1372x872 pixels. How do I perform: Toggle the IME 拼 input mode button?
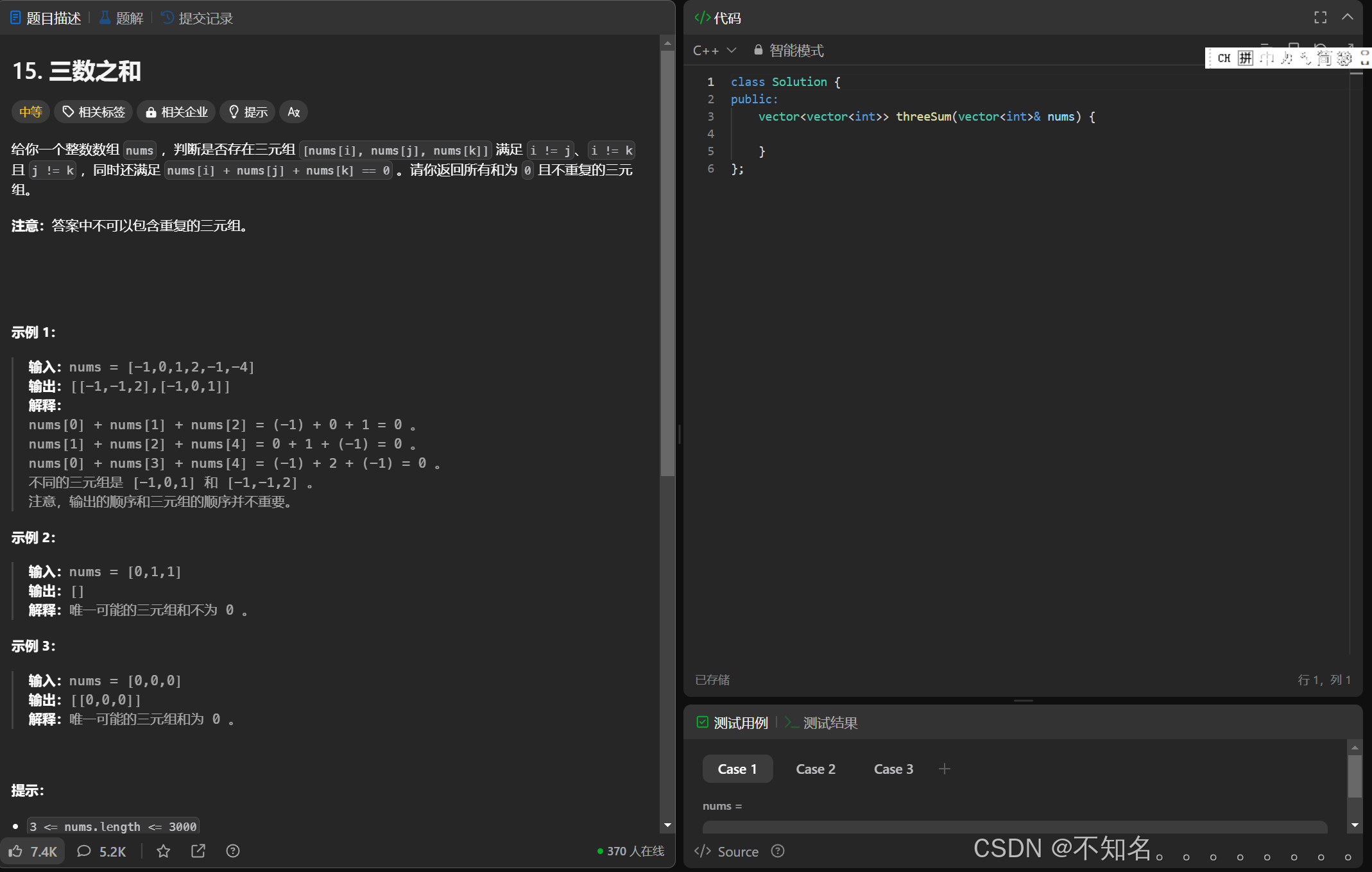pos(1245,58)
